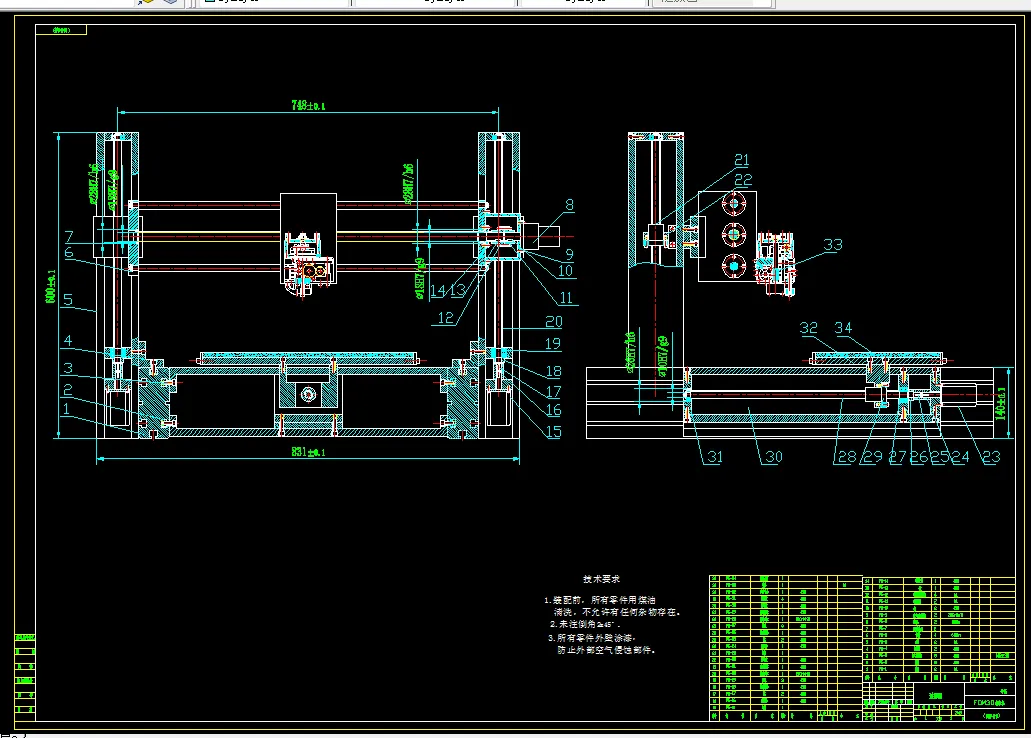Viewport: 1031px width, 738px height.
Task: Select part callout number 15
Action: (553, 431)
